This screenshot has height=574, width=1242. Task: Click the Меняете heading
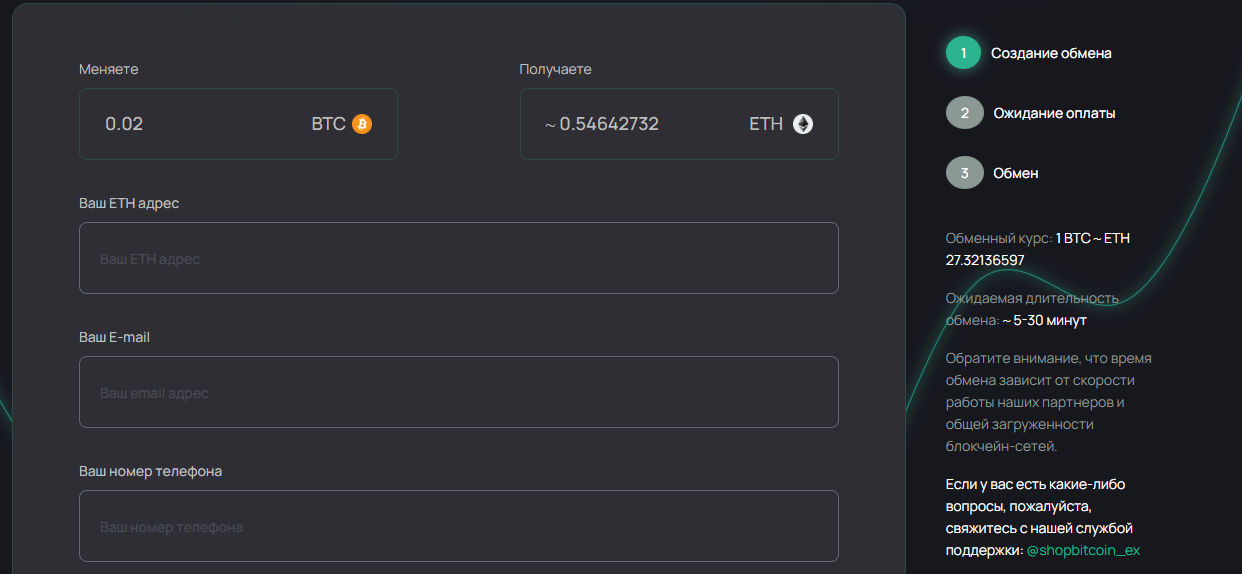pyautogui.click(x=109, y=69)
